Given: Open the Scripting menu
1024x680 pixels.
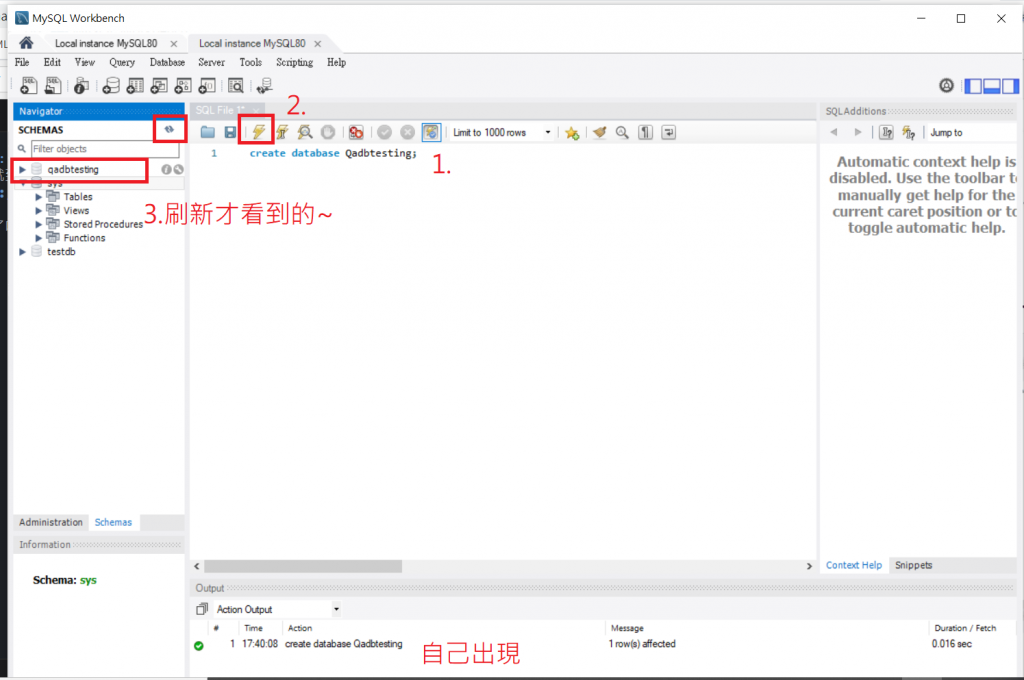Looking at the screenshot, I should (295, 62).
